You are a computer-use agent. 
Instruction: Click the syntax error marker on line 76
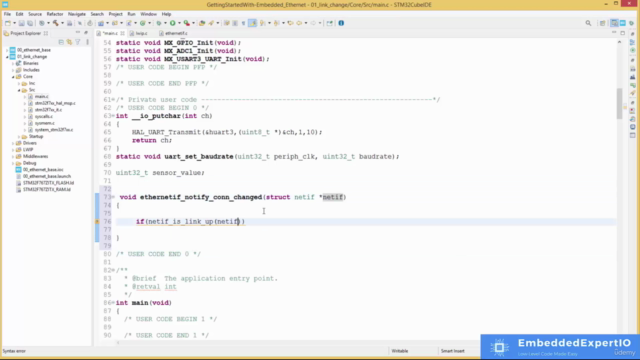[98, 222]
